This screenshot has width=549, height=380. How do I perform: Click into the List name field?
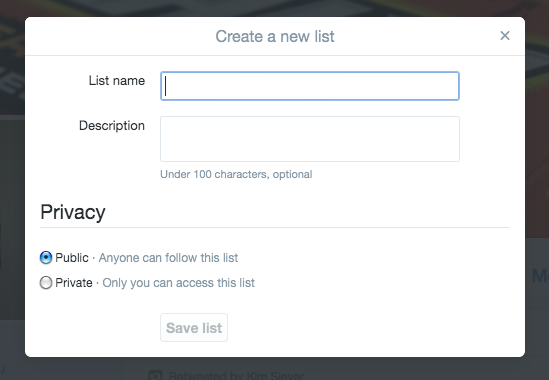point(310,86)
